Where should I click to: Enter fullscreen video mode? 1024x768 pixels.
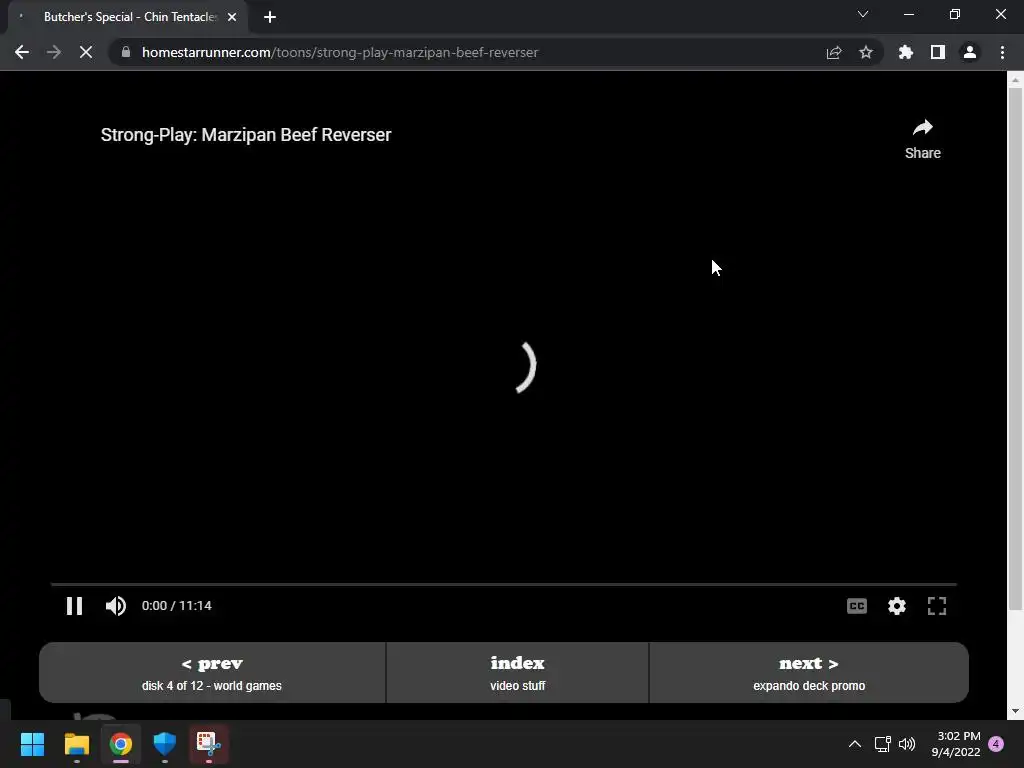coord(936,606)
